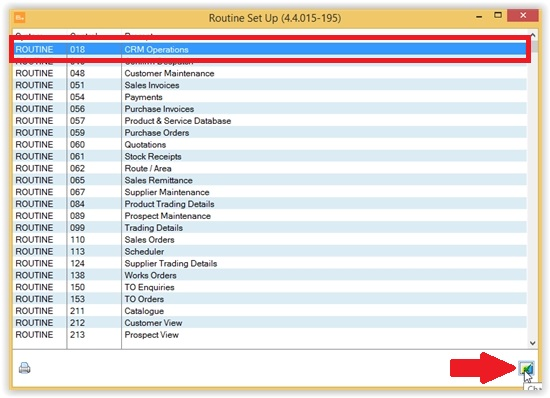The image size is (550, 398).
Task: Click the application icon in title bar
Action: tap(20, 17)
